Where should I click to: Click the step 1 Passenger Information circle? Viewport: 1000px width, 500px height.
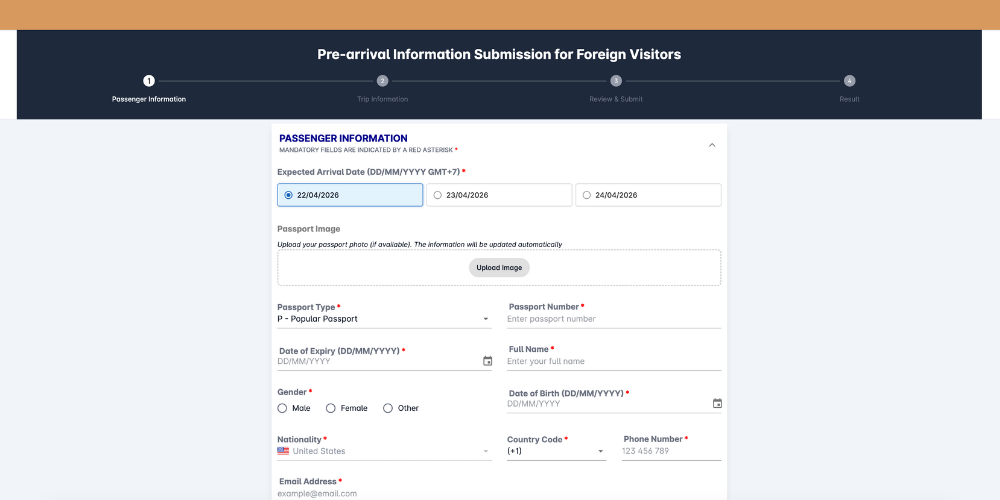point(149,81)
